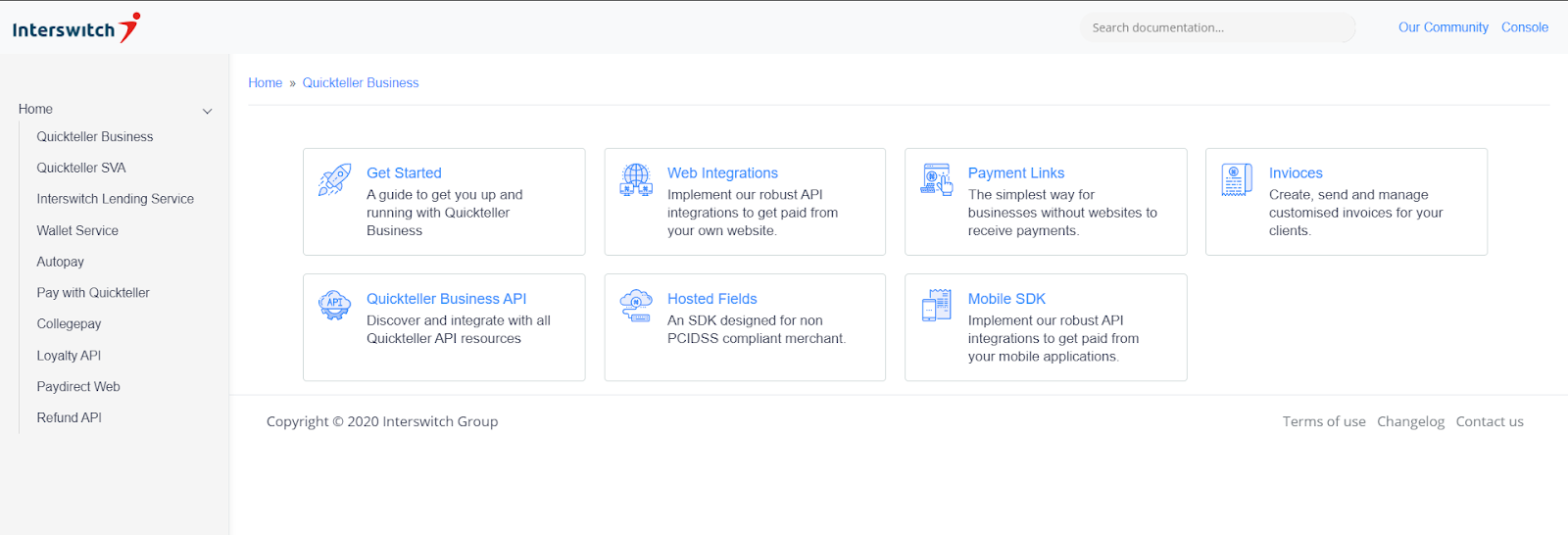Viewport: 1568px width, 535px height.
Task: Select Quickteller Business in the sidebar
Action: point(95,136)
